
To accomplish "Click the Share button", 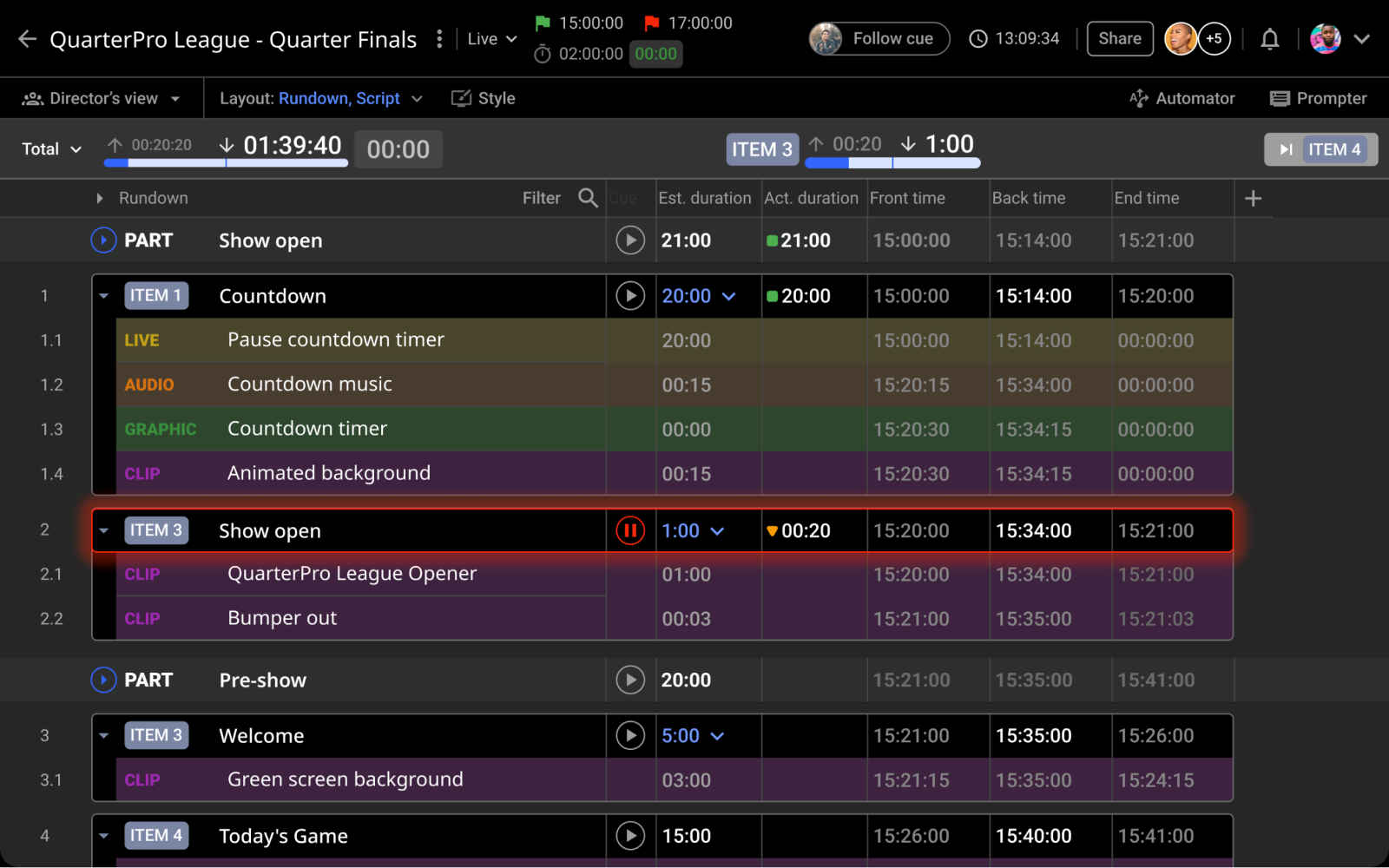I will pyautogui.click(x=1119, y=39).
